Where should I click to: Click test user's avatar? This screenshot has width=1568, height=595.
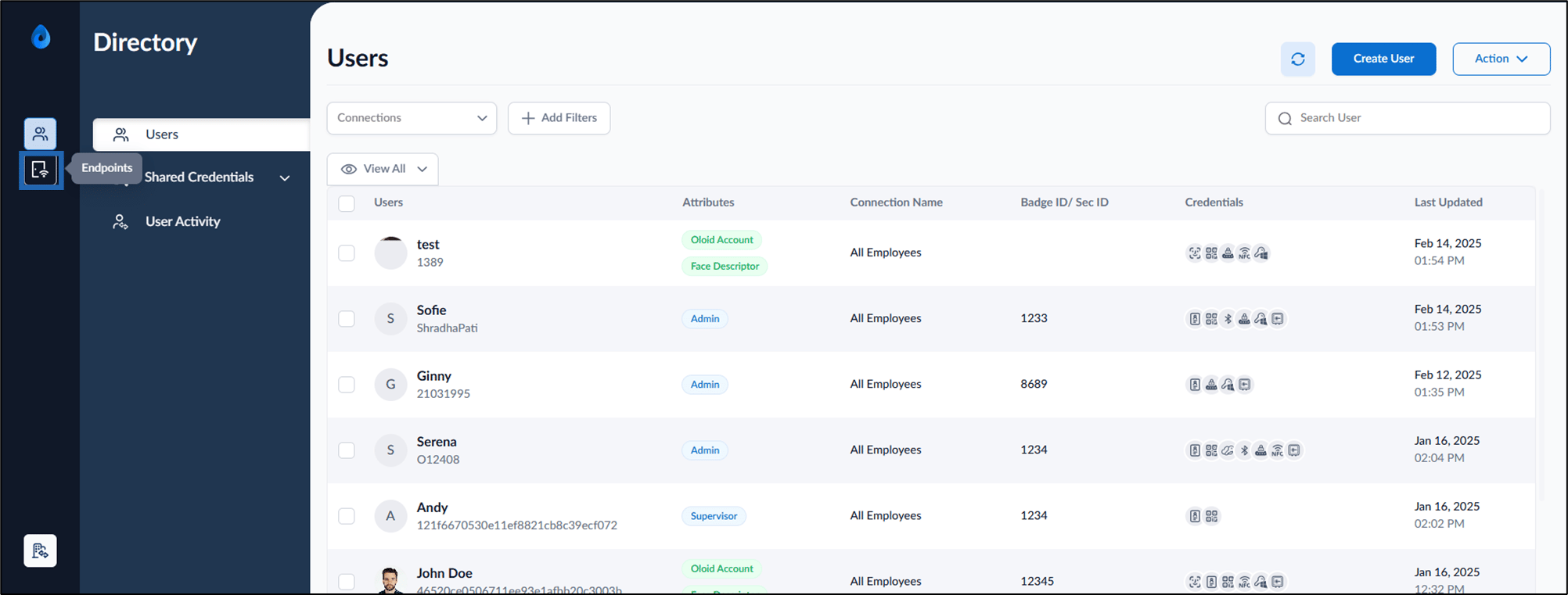pyautogui.click(x=390, y=253)
